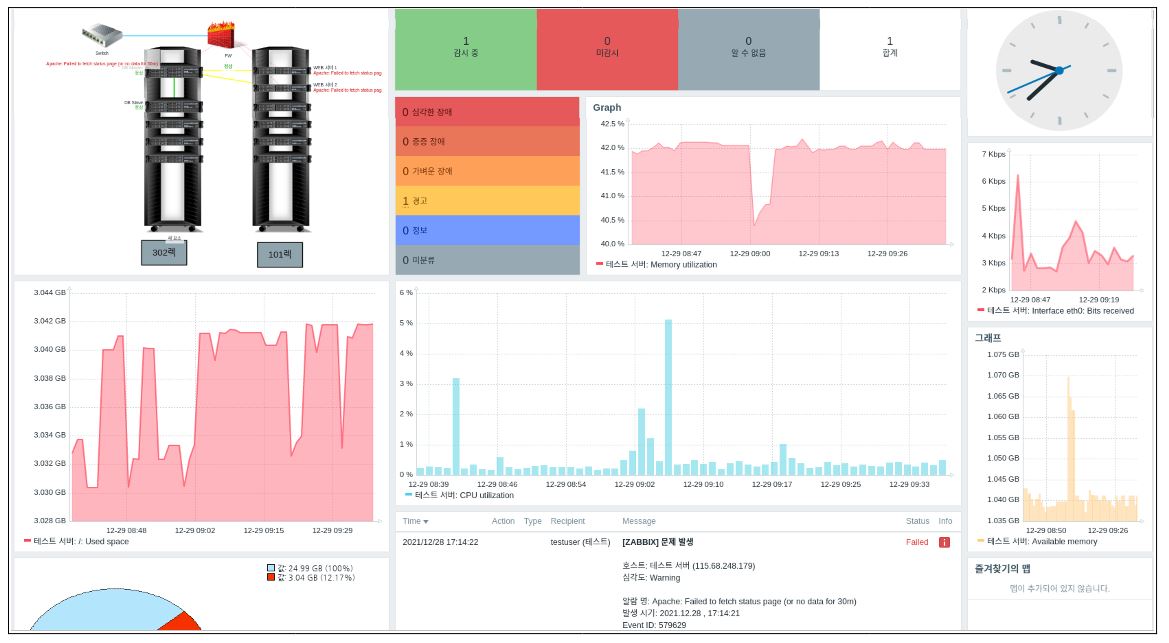This screenshot has width=1169, height=643.
Task: Select the 미분류 gray severity row
Action: (x=488, y=260)
